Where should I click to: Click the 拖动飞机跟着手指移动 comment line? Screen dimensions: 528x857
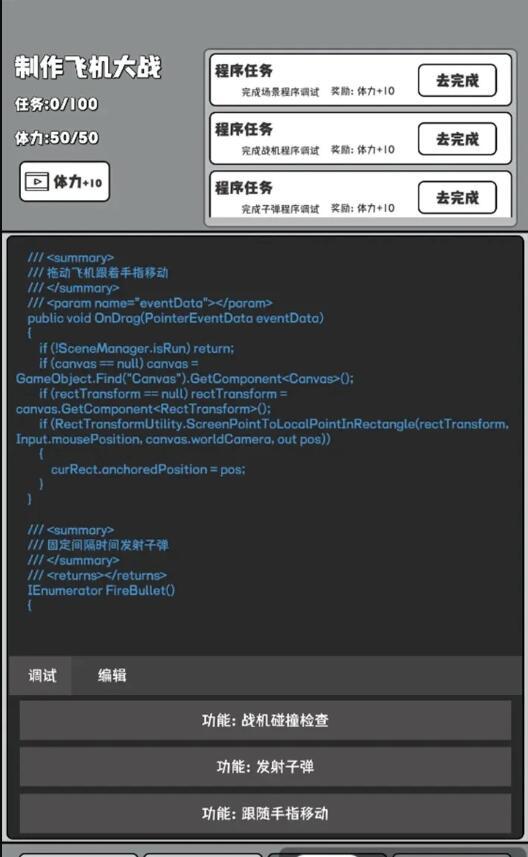98,273
